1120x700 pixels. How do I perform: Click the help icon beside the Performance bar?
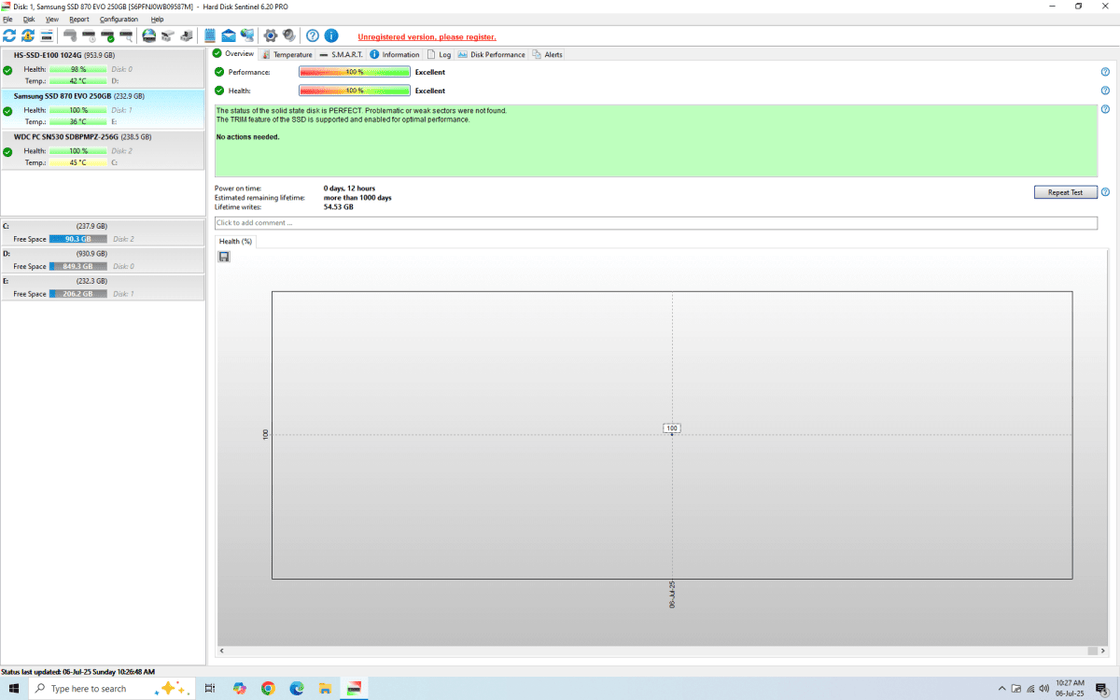point(1105,72)
